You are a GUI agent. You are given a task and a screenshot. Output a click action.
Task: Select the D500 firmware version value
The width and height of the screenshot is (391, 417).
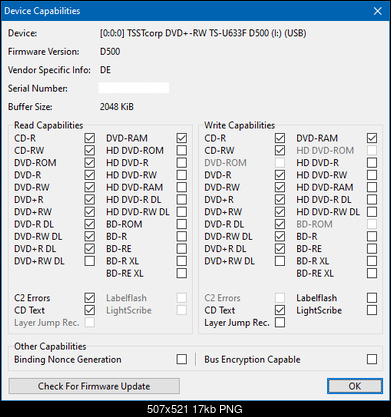click(x=110, y=52)
